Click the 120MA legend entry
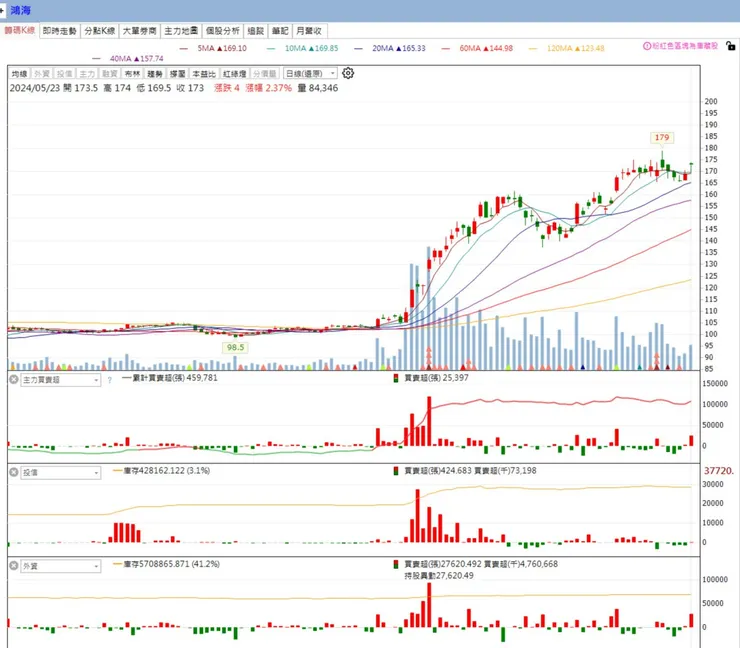 click(566, 48)
